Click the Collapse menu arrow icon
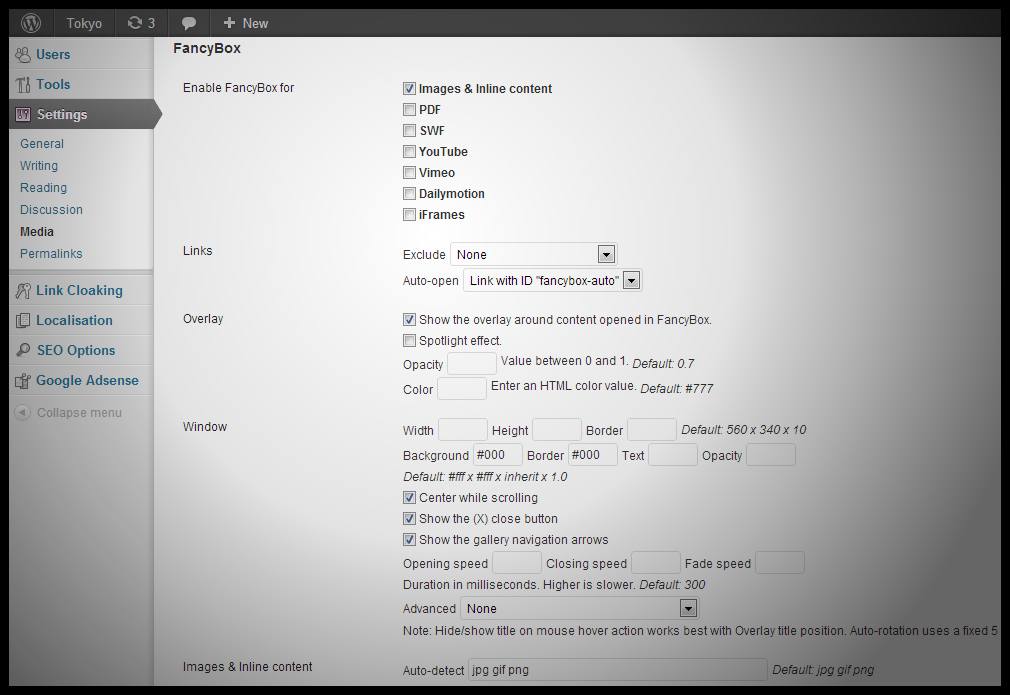 (x=22, y=413)
